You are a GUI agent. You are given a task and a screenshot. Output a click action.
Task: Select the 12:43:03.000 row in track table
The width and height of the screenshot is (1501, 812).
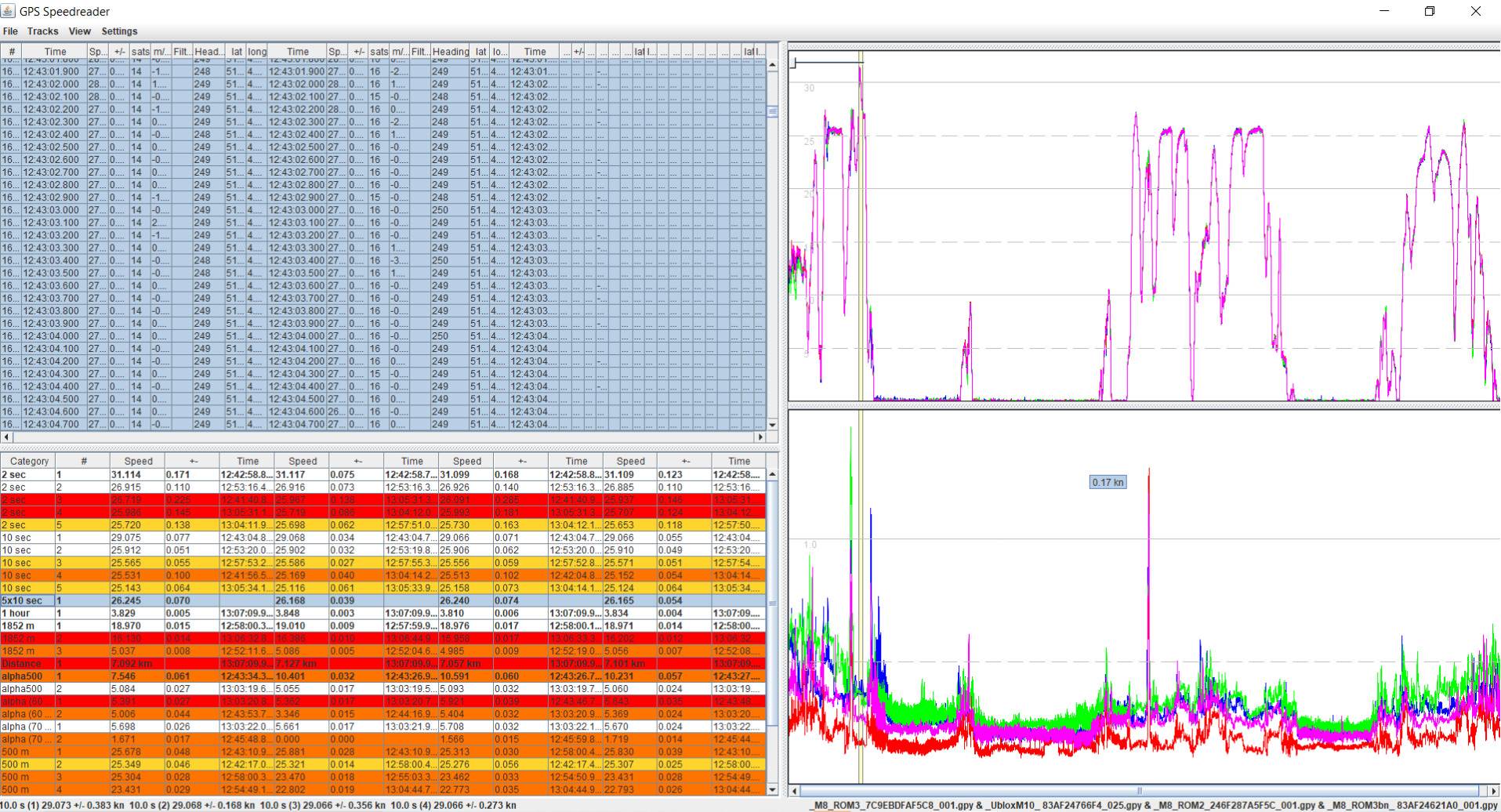coord(51,210)
